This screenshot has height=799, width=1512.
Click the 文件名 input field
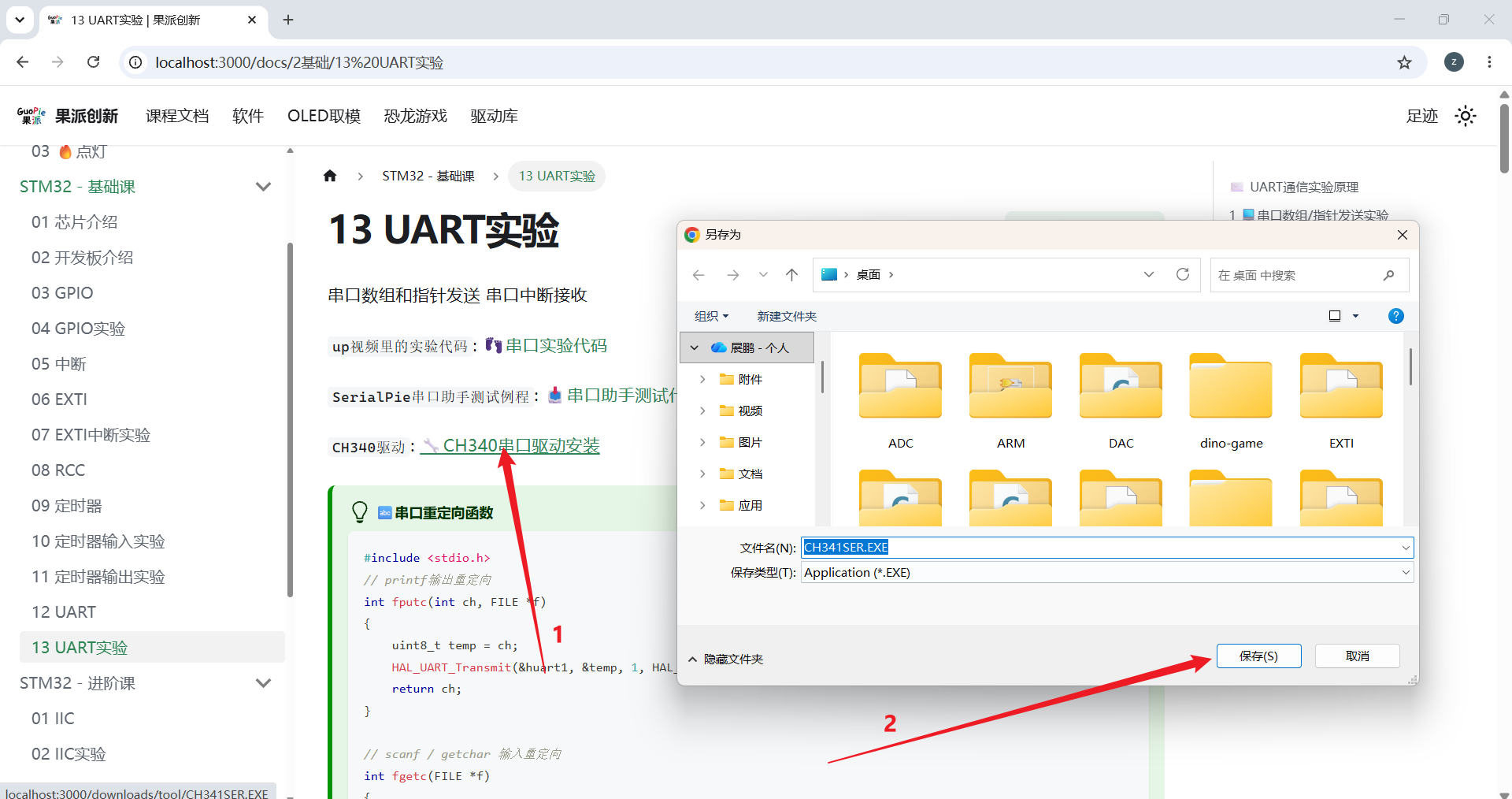click(x=1107, y=548)
